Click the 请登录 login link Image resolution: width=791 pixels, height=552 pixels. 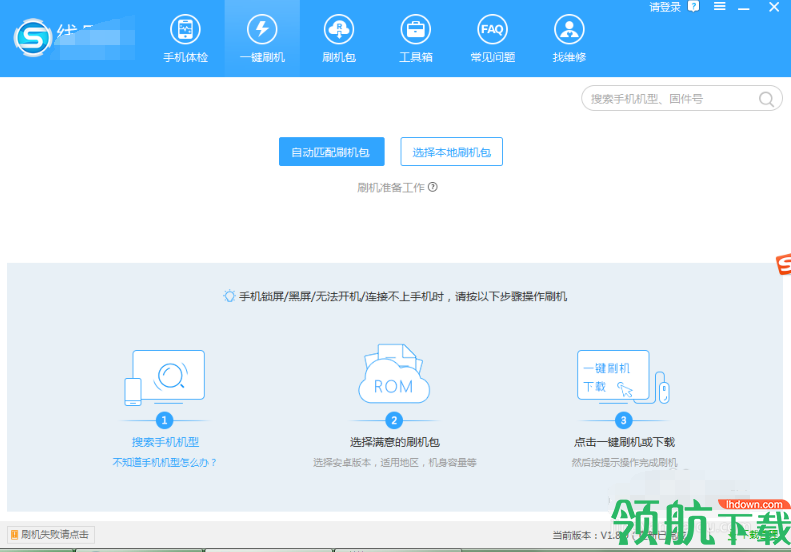664,7
